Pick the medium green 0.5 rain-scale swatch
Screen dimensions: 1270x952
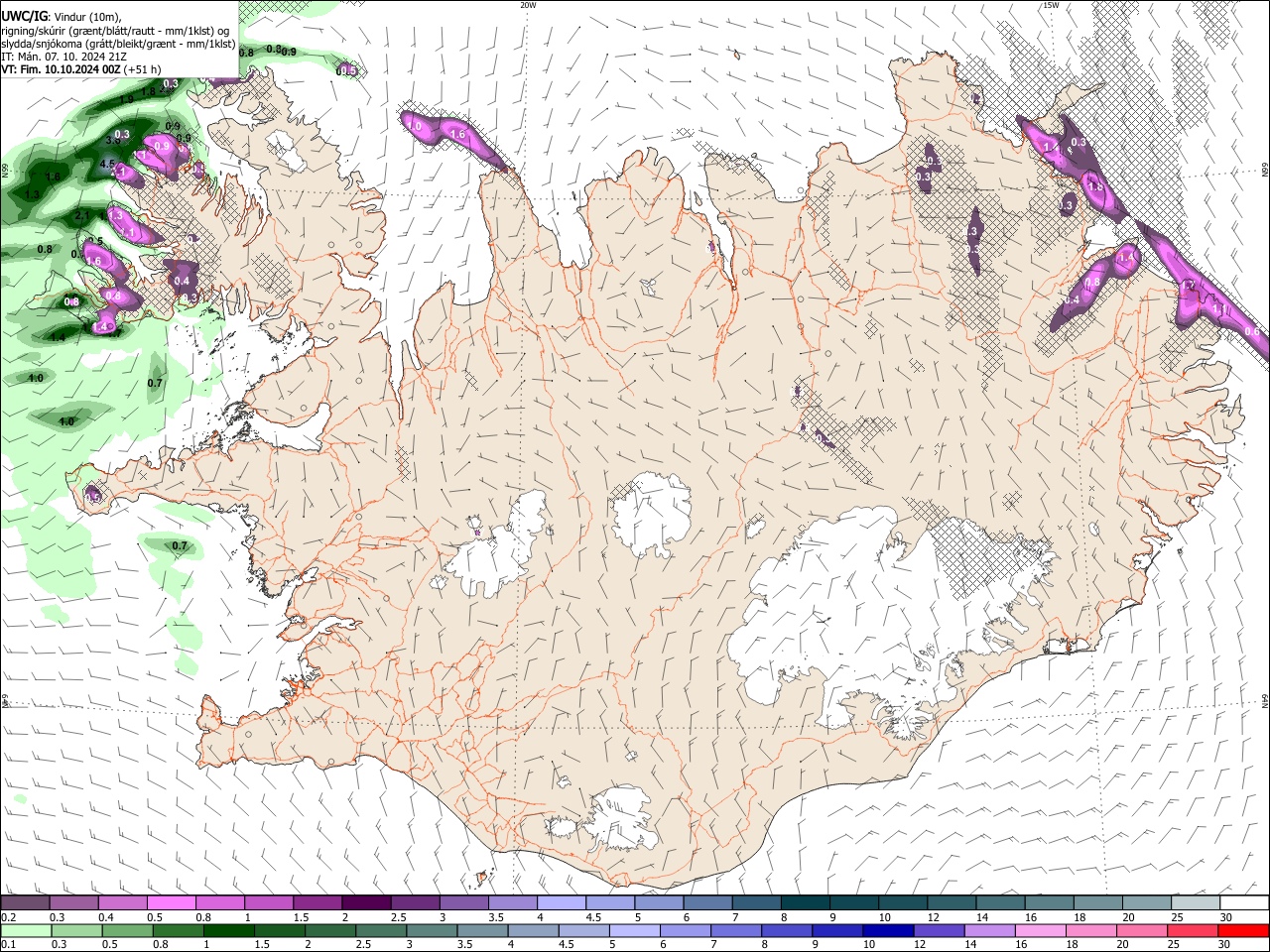click(x=127, y=930)
